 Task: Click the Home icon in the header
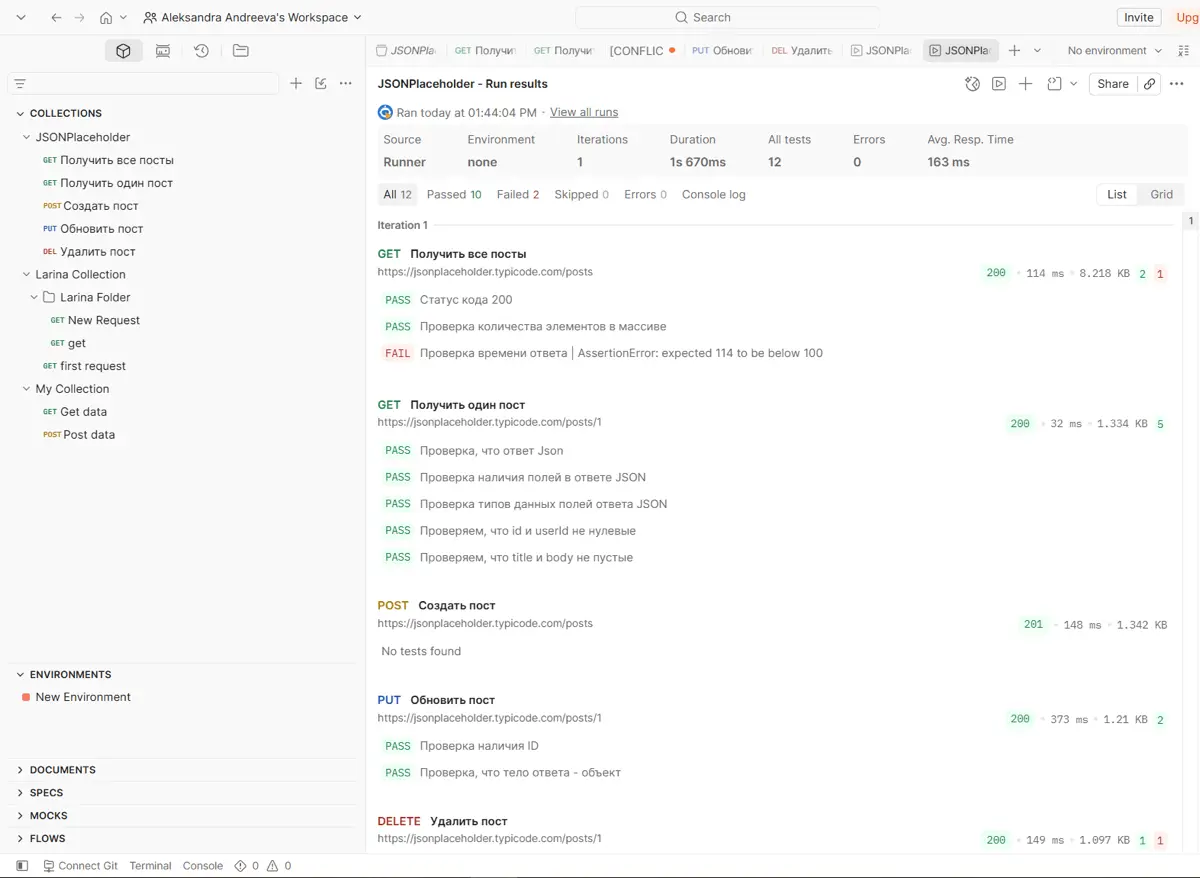[106, 18]
